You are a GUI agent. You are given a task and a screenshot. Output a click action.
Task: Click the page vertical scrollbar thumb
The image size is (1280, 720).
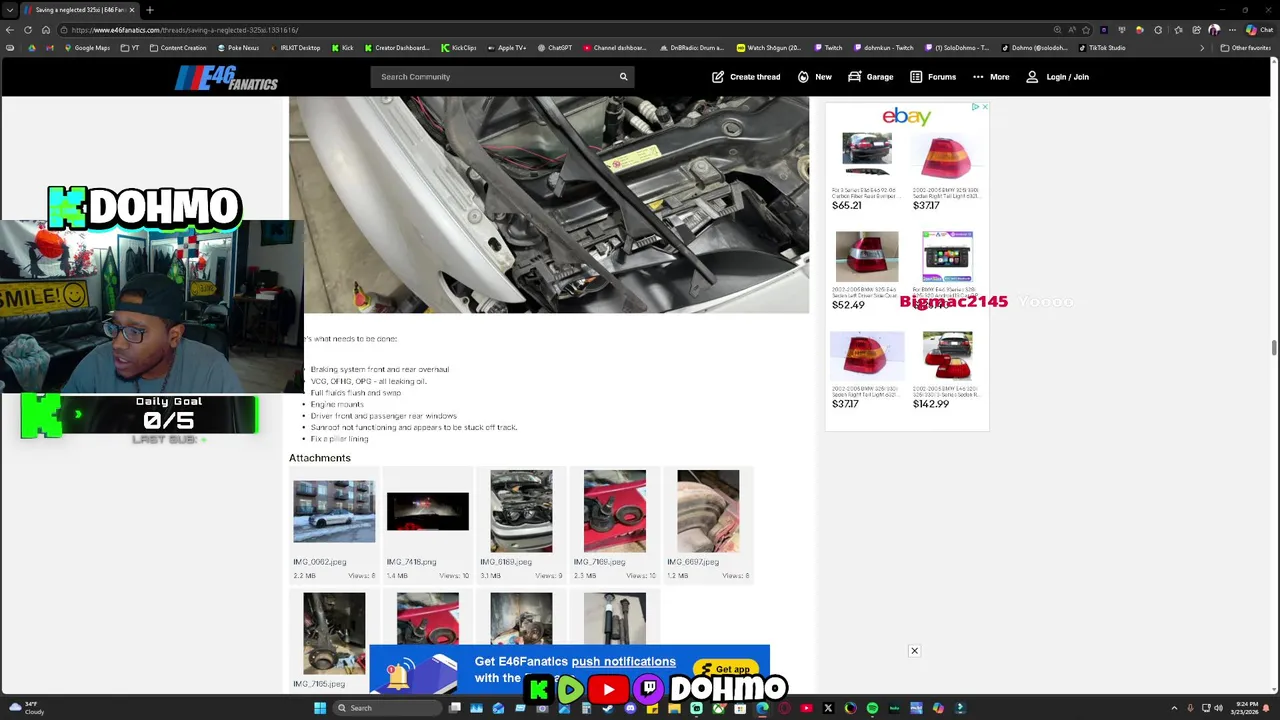pyautogui.click(x=1274, y=347)
